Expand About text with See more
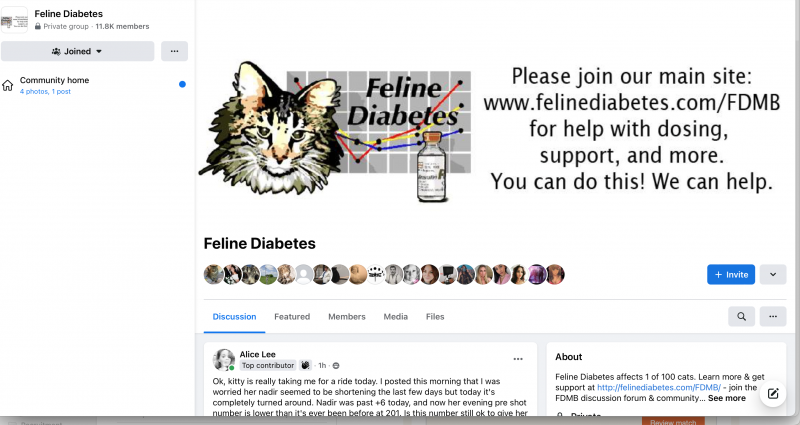The image size is (800, 425). [x=727, y=398]
